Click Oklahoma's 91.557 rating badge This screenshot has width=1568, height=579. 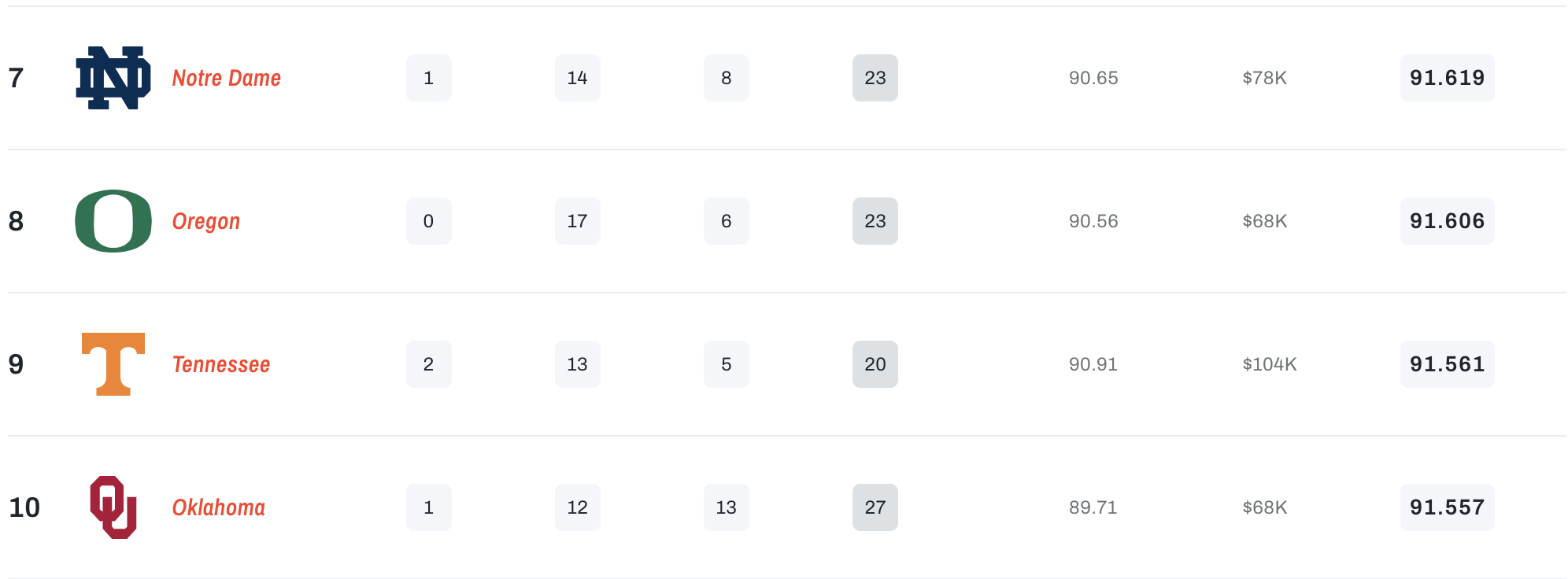pyautogui.click(x=1447, y=507)
